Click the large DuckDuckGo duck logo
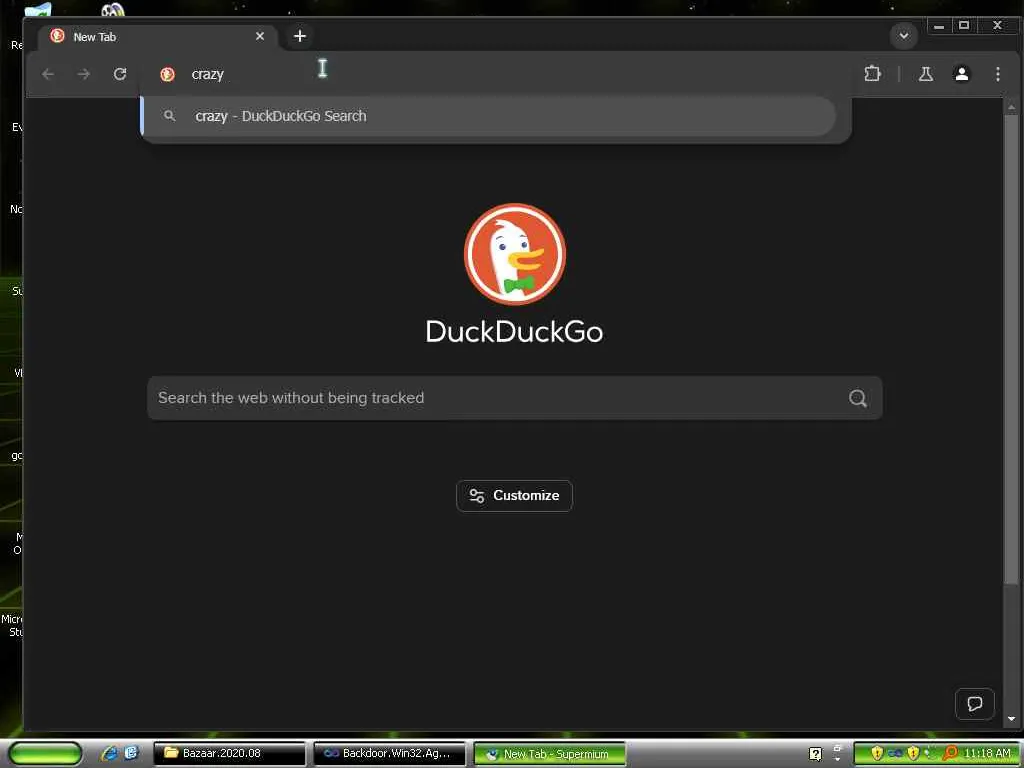The height and width of the screenshot is (768, 1024). click(515, 254)
